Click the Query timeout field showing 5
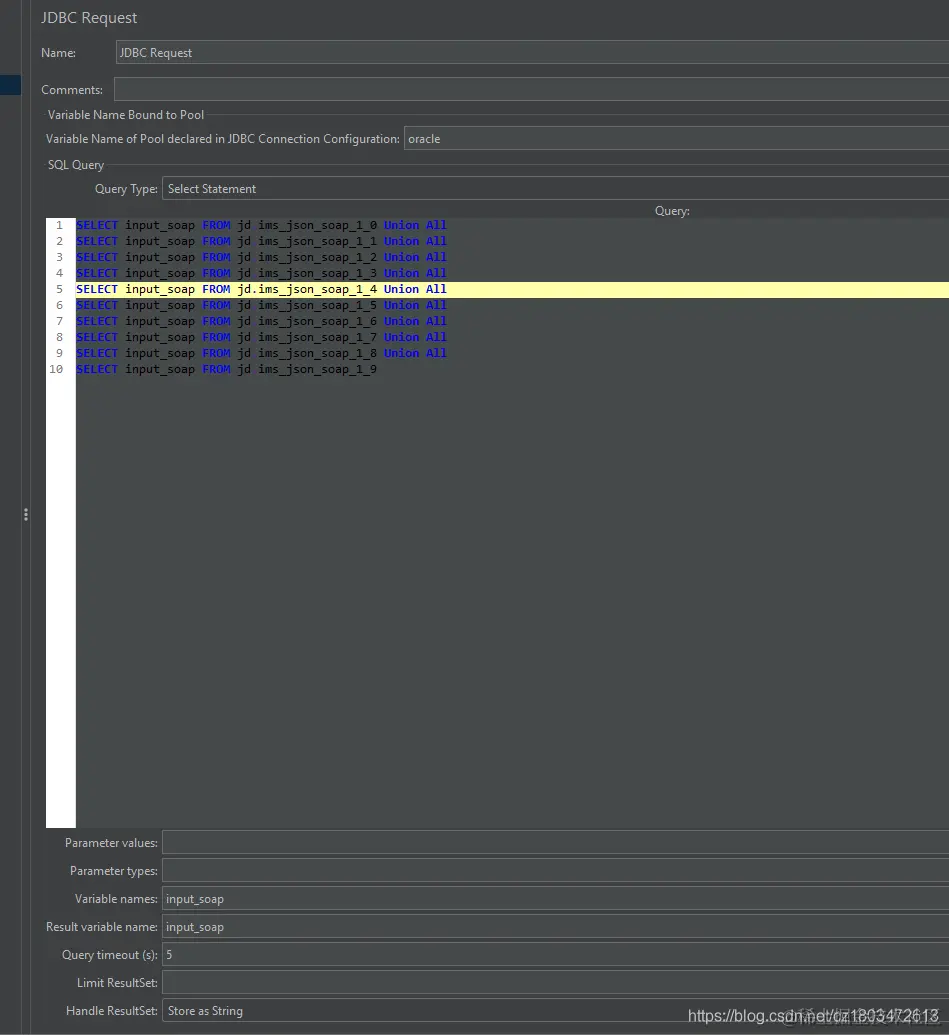Viewport: 949px width, 1035px height. pyautogui.click(x=556, y=954)
